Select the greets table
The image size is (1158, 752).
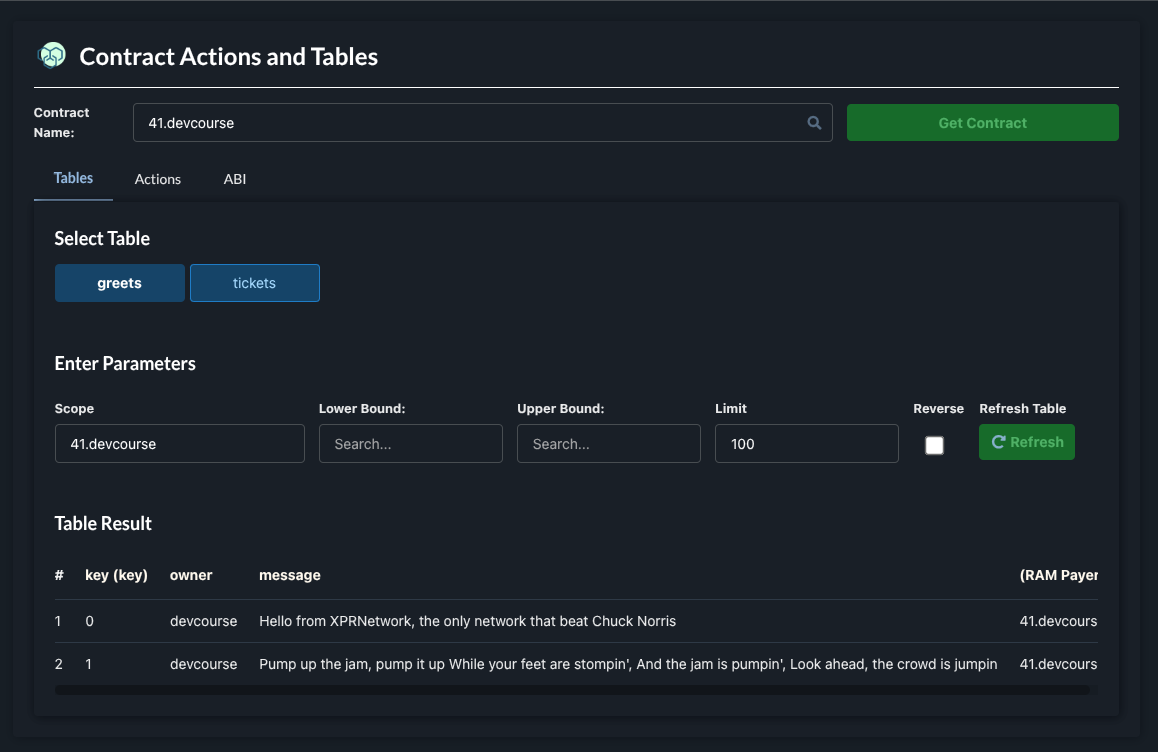click(120, 283)
